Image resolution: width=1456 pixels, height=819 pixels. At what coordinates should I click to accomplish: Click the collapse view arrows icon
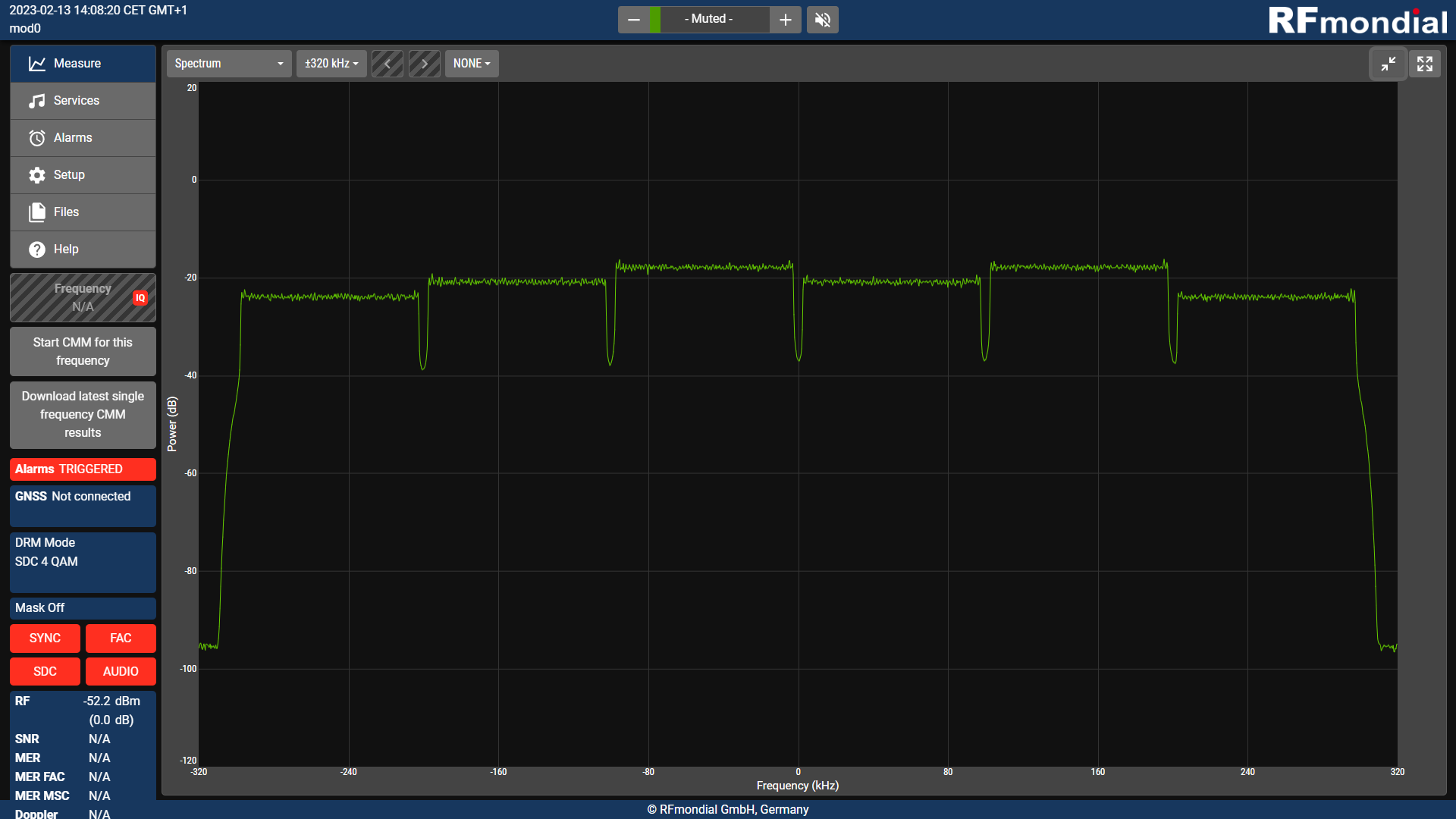click(1388, 64)
